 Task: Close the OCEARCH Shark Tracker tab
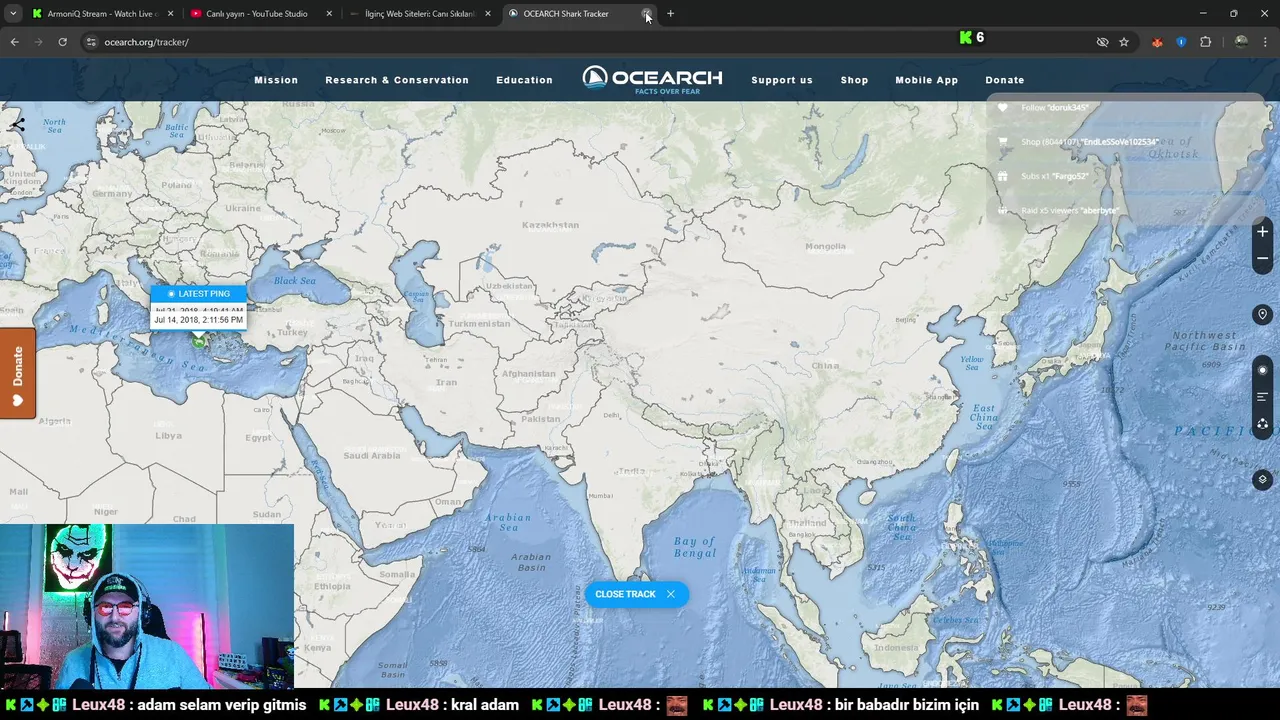pos(647,14)
